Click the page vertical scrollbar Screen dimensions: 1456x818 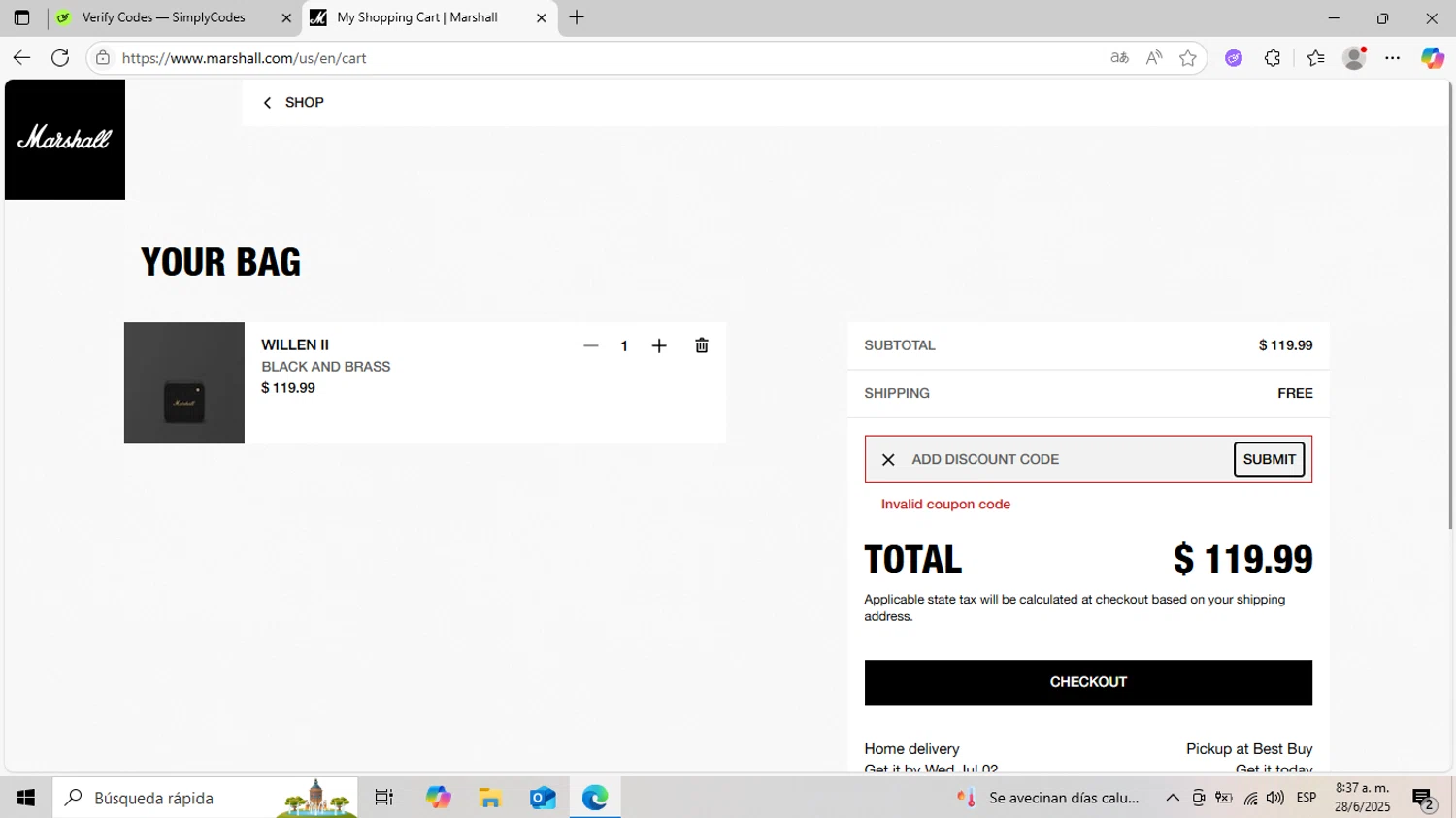1451,306
